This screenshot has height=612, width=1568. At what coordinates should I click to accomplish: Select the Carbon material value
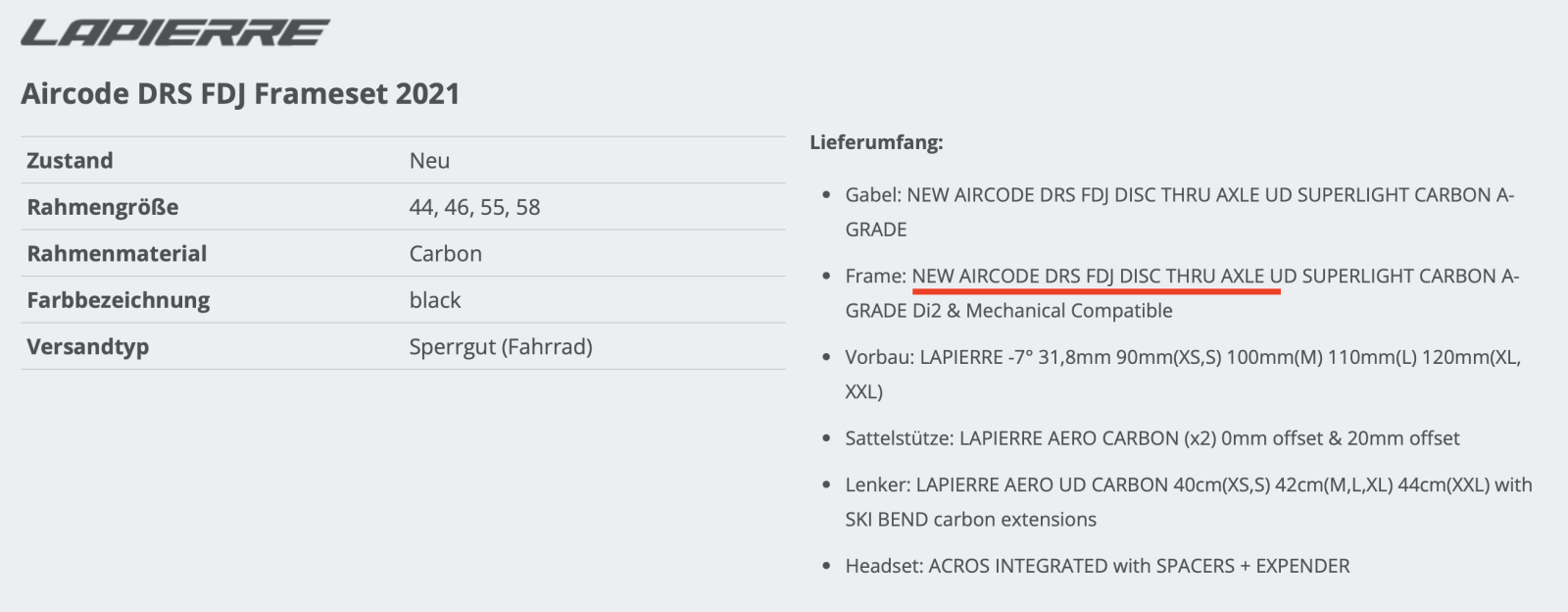(445, 254)
